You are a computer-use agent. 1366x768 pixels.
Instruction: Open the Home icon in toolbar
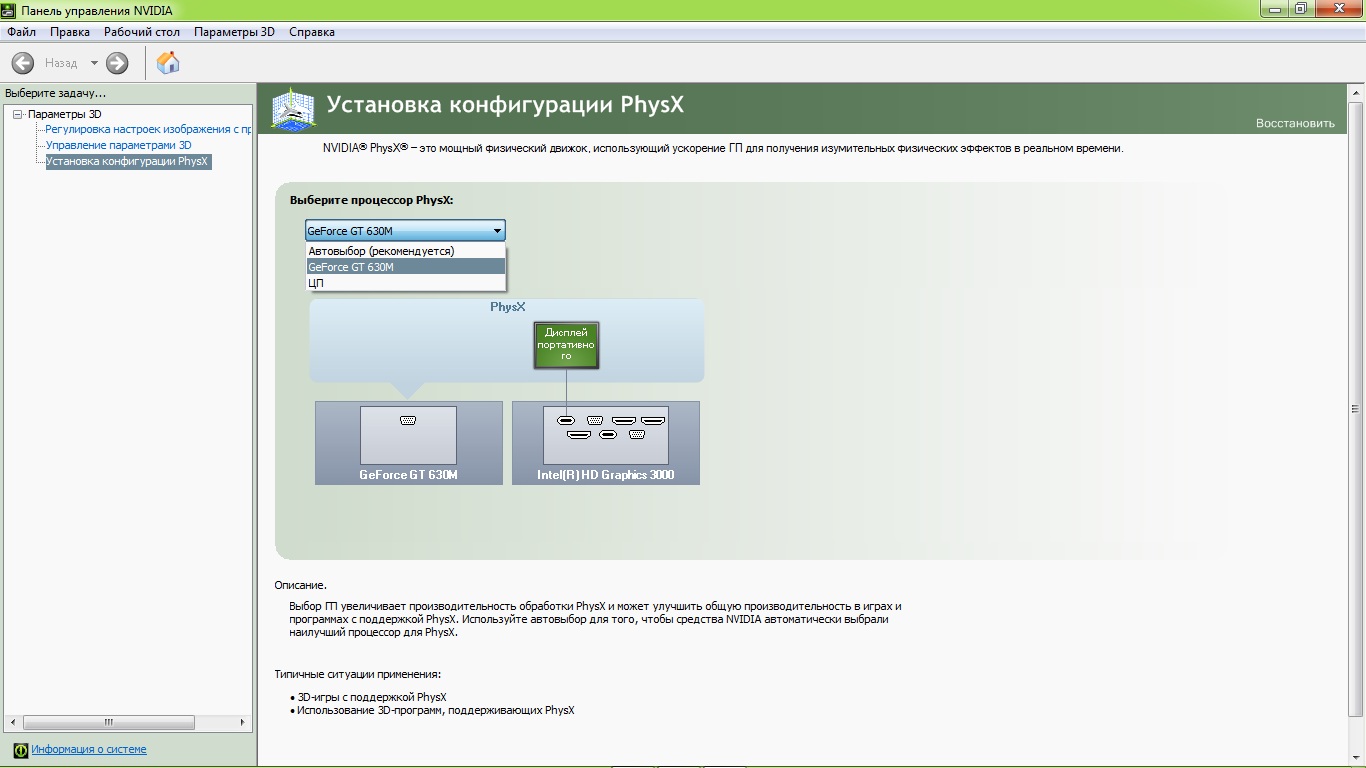coord(168,63)
